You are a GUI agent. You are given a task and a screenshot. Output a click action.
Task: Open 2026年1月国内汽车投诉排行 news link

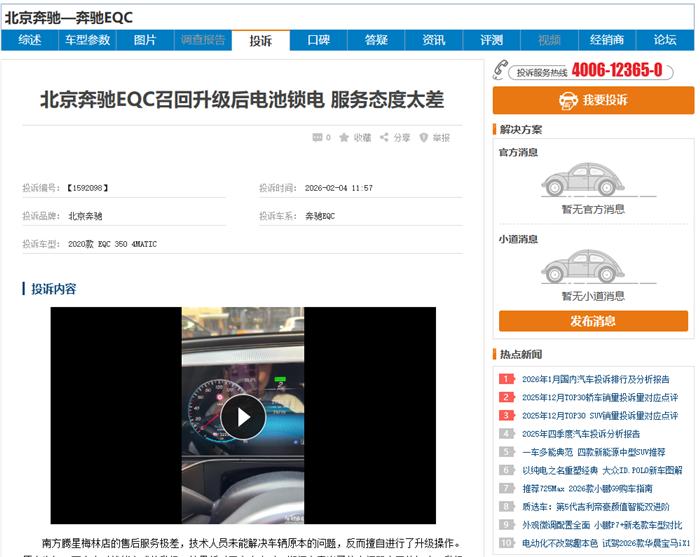coord(595,379)
